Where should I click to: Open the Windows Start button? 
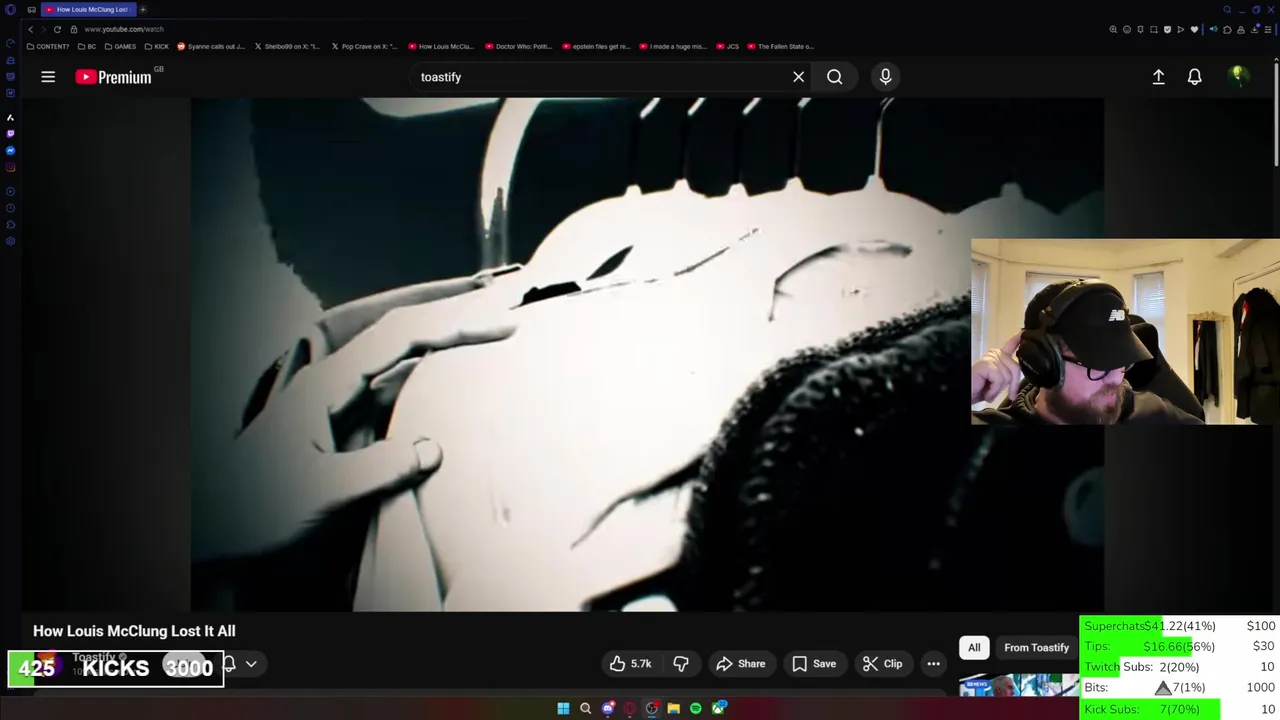[563, 709]
